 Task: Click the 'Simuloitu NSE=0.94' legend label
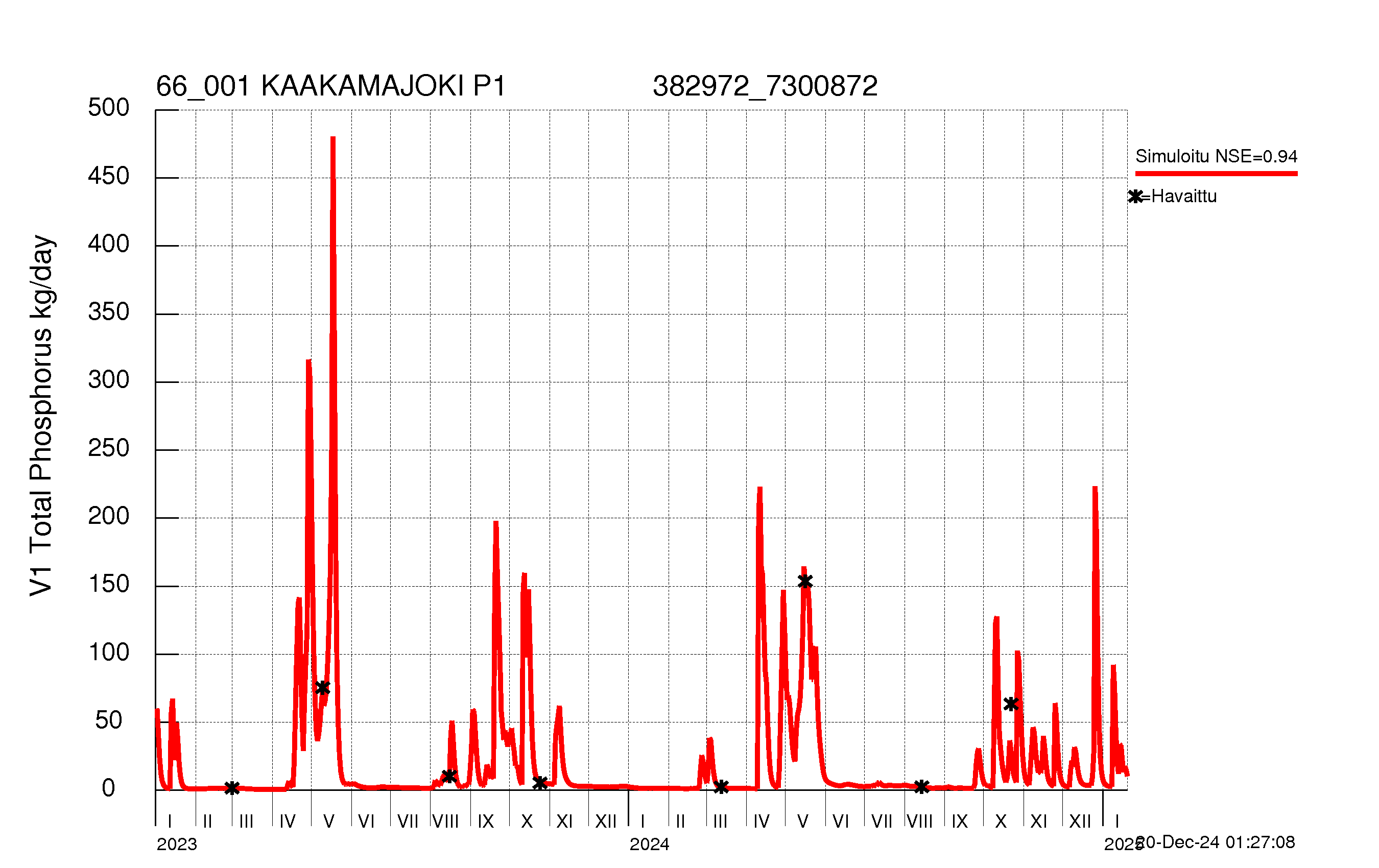pyautogui.click(x=1216, y=156)
